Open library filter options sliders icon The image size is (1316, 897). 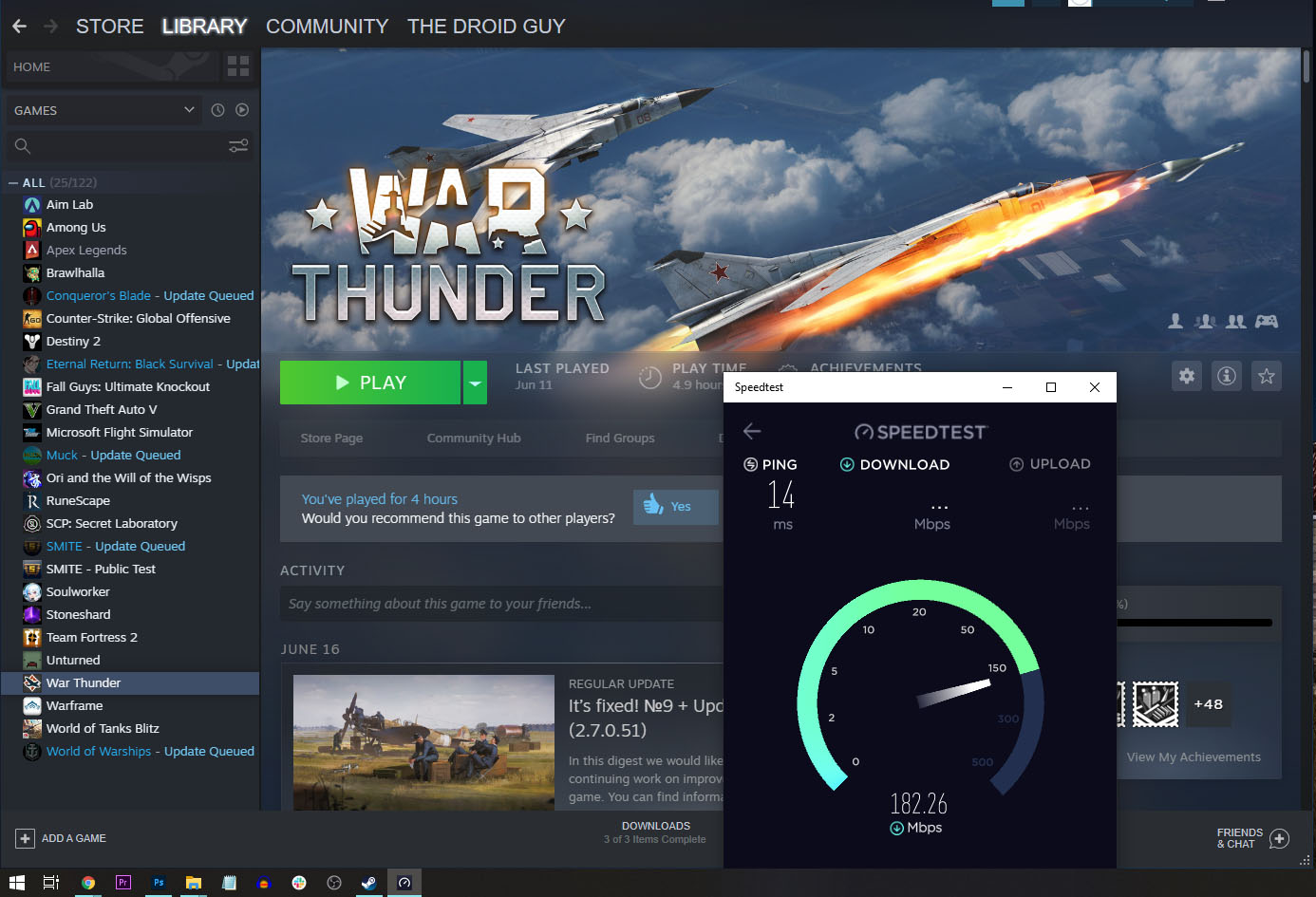(237, 146)
